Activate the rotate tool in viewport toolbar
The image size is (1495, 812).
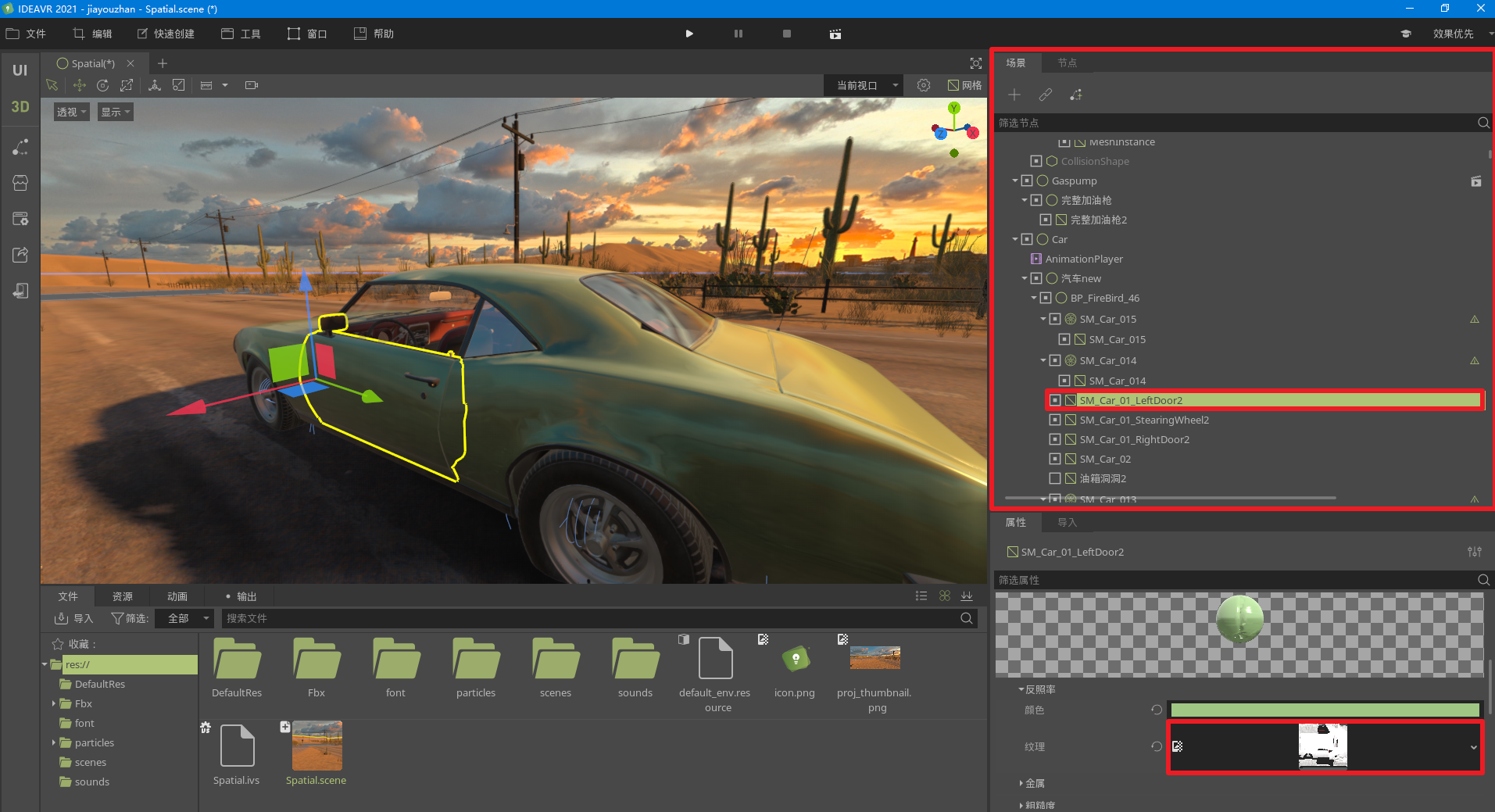tap(103, 85)
